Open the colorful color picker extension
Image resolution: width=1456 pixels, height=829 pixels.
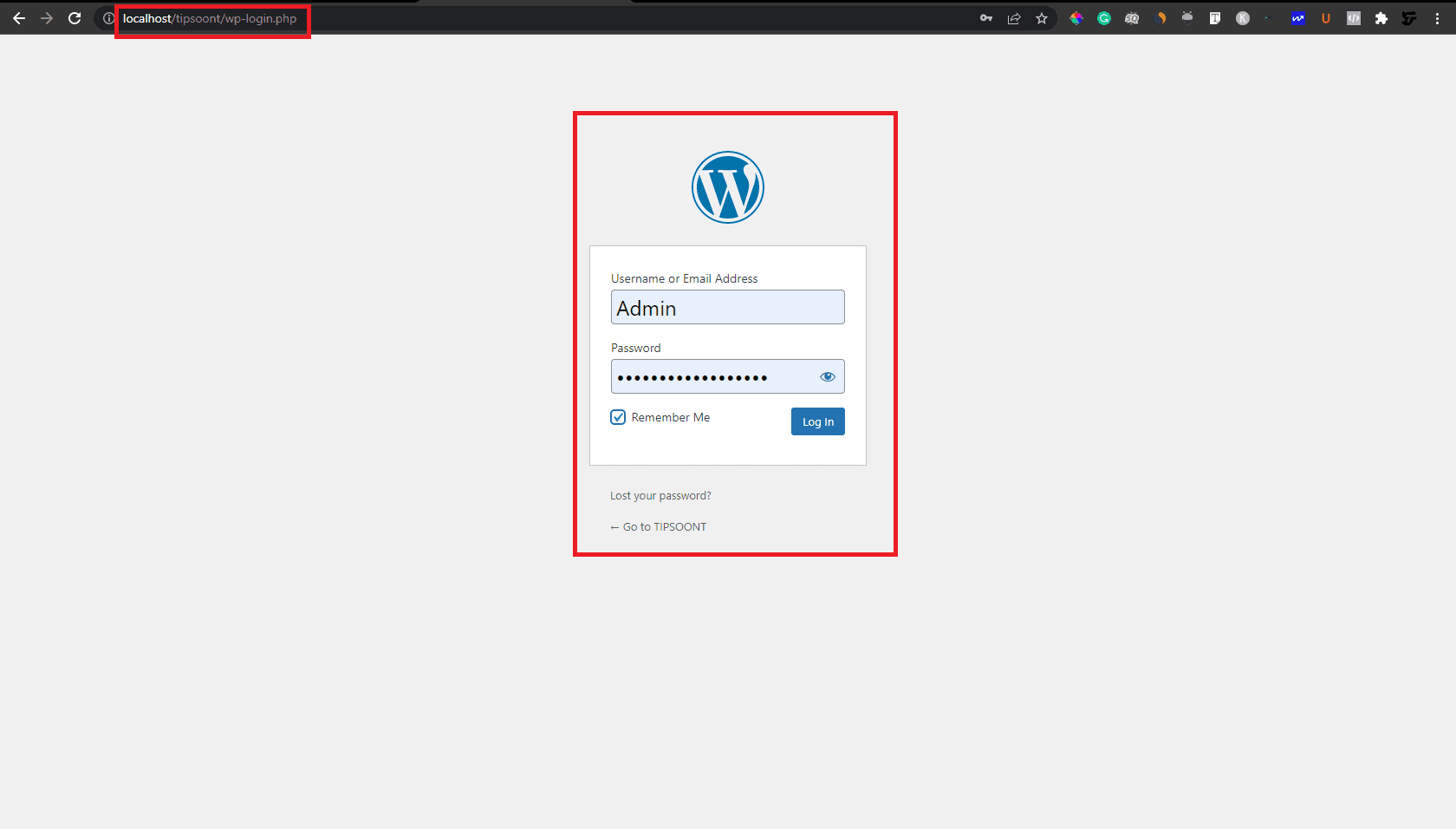click(1076, 18)
